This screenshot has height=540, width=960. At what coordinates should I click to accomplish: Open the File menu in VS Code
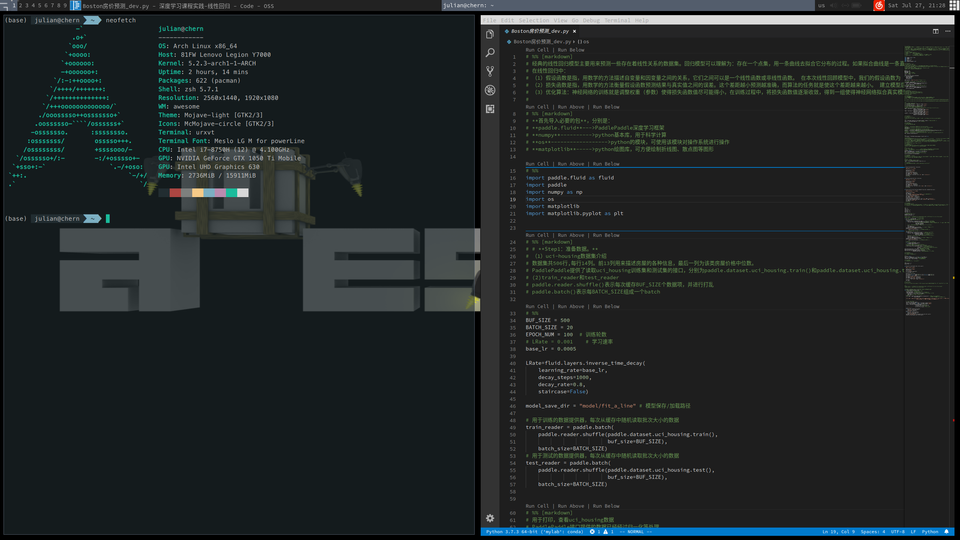click(489, 20)
